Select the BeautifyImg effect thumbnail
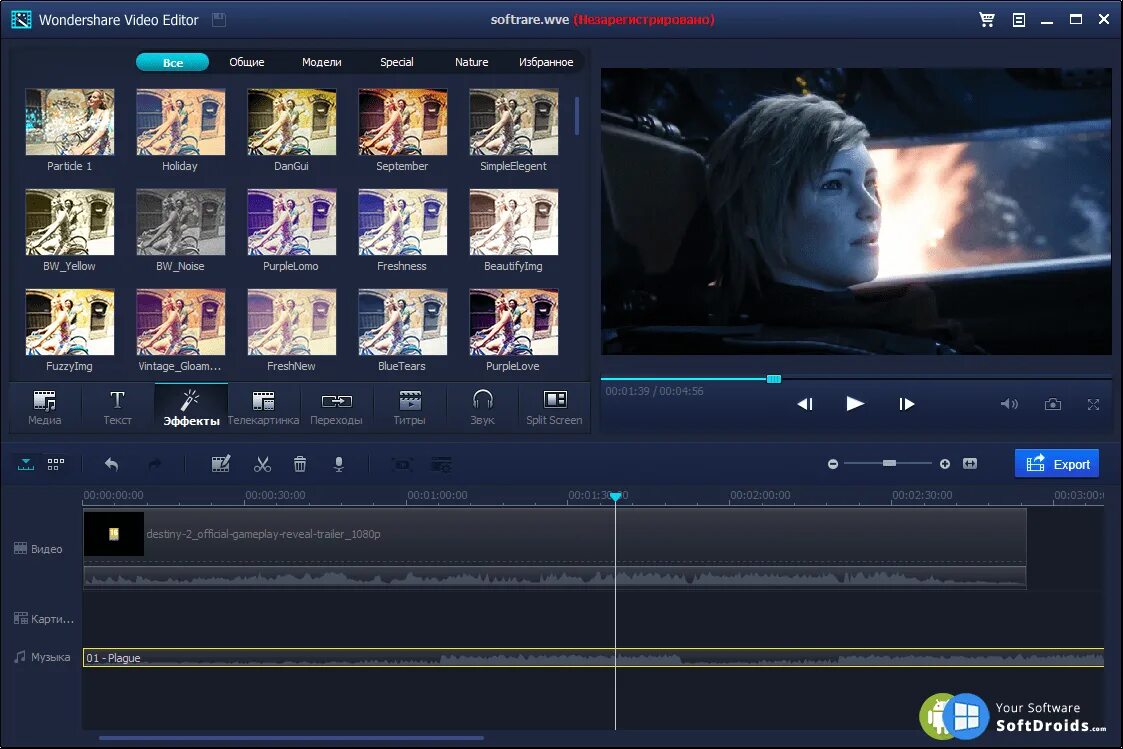1123x749 pixels. 514,222
